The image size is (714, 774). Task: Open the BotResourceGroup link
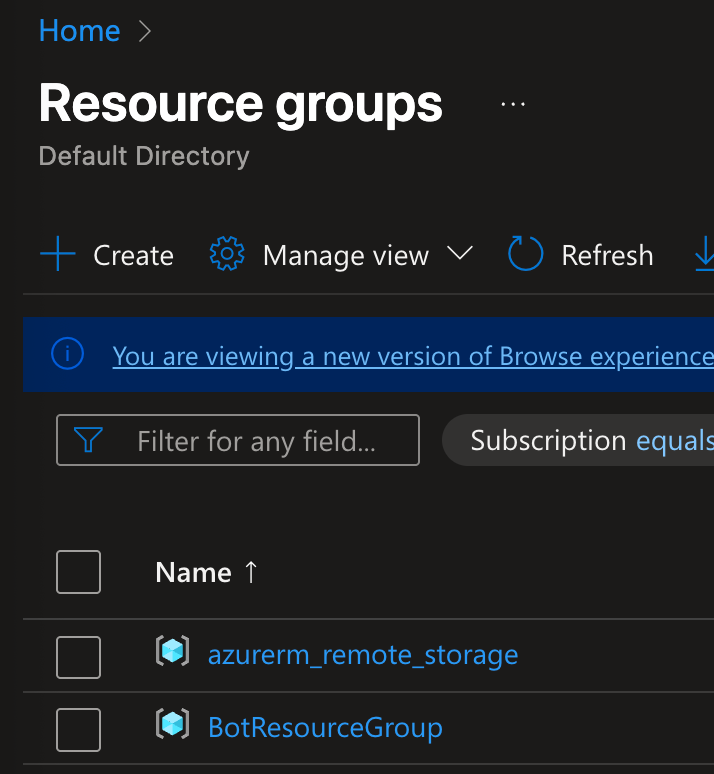pos(325,727)
